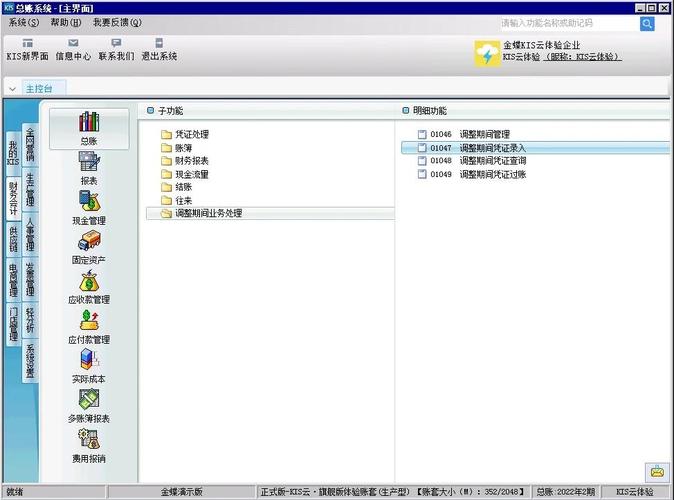This screenshot has height=500, width=674.
Task: Open 信息中心 from the toolbar
Action: point(73,50)
